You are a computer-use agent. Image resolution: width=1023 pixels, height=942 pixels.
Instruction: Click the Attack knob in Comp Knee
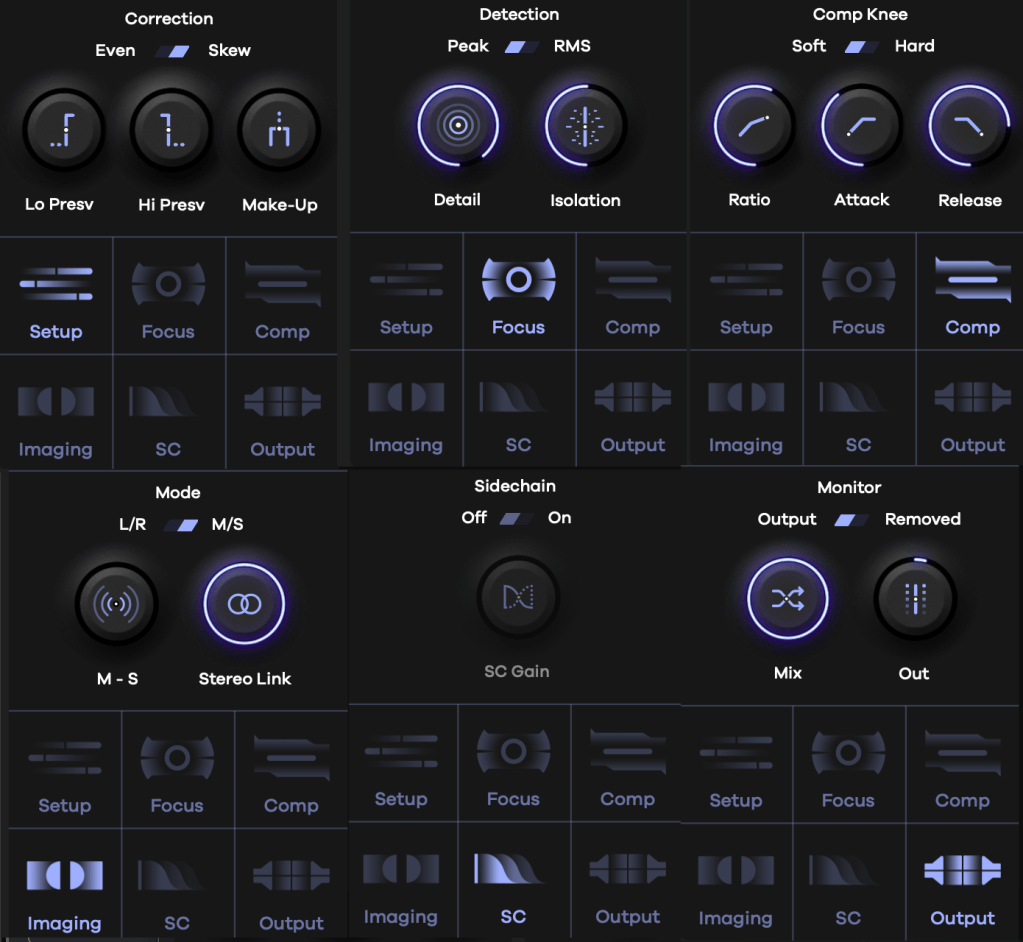[862, 126]
